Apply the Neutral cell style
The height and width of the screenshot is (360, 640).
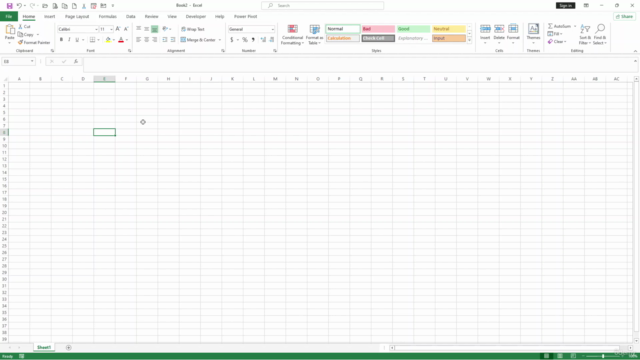449,29
